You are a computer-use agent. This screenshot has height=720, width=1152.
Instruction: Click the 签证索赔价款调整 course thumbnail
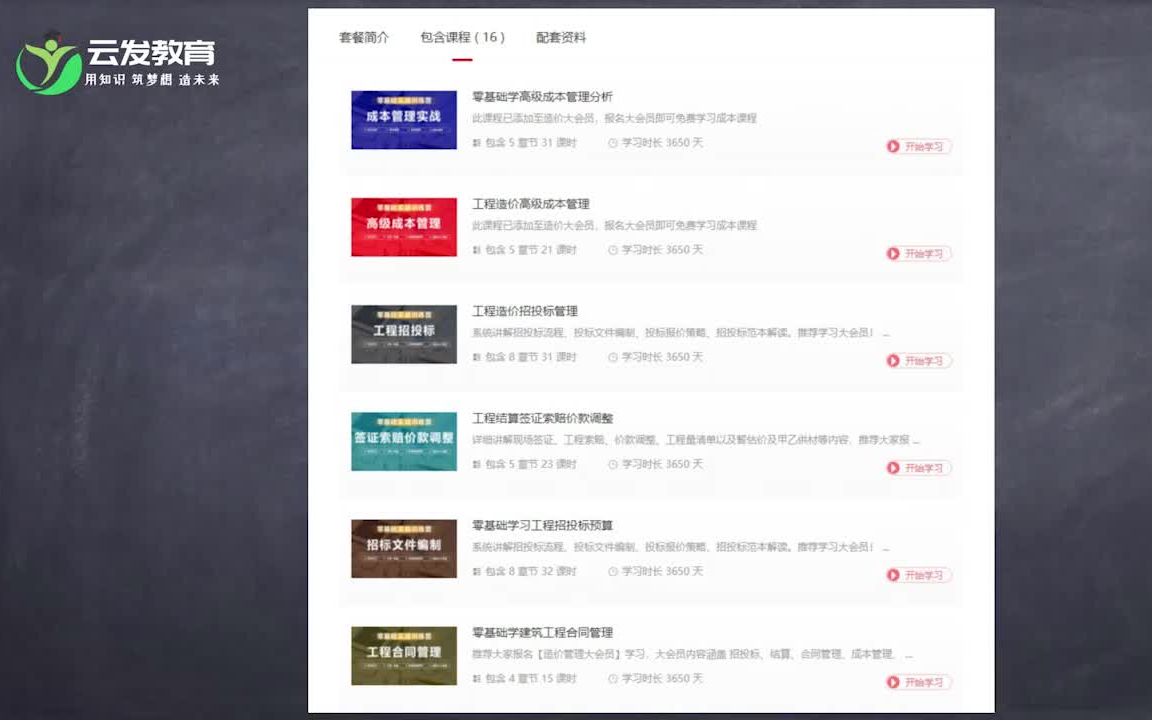click(403, 440)
